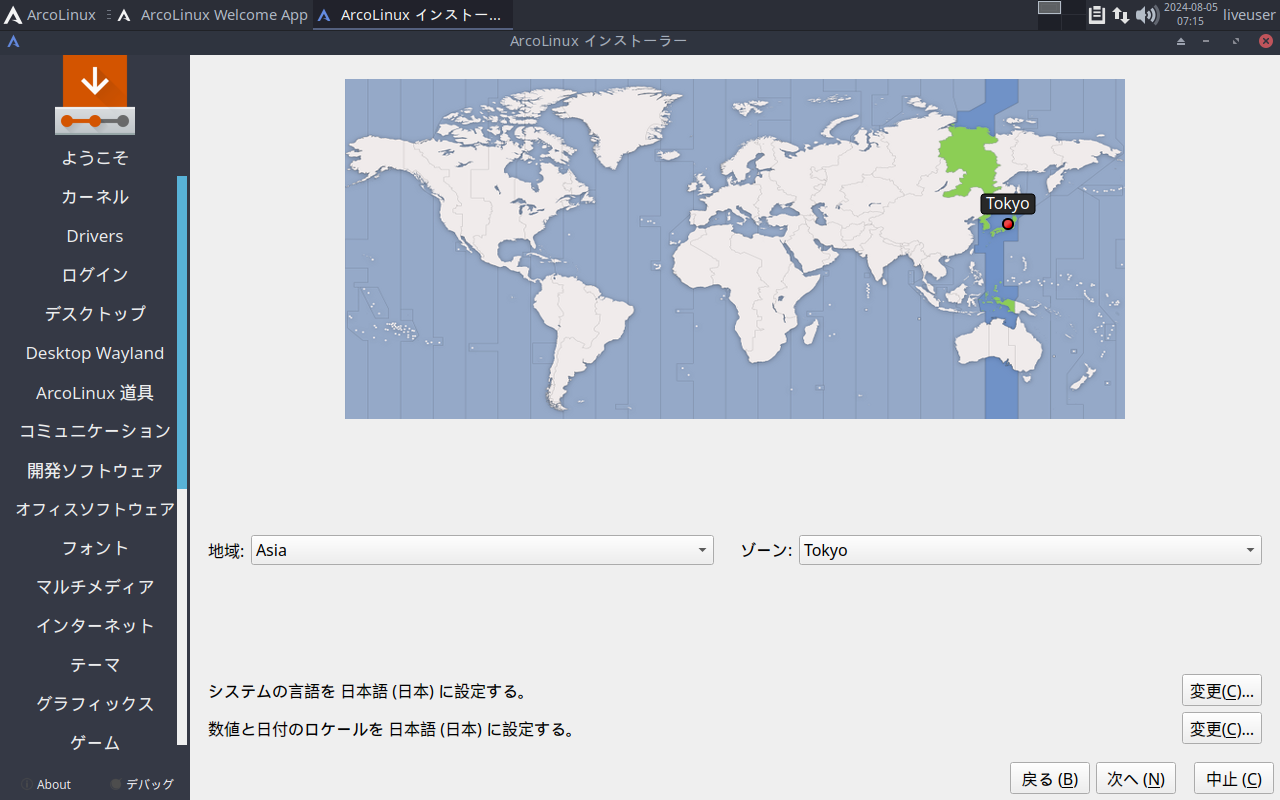Click the orange installer logo

coord(95,95)
